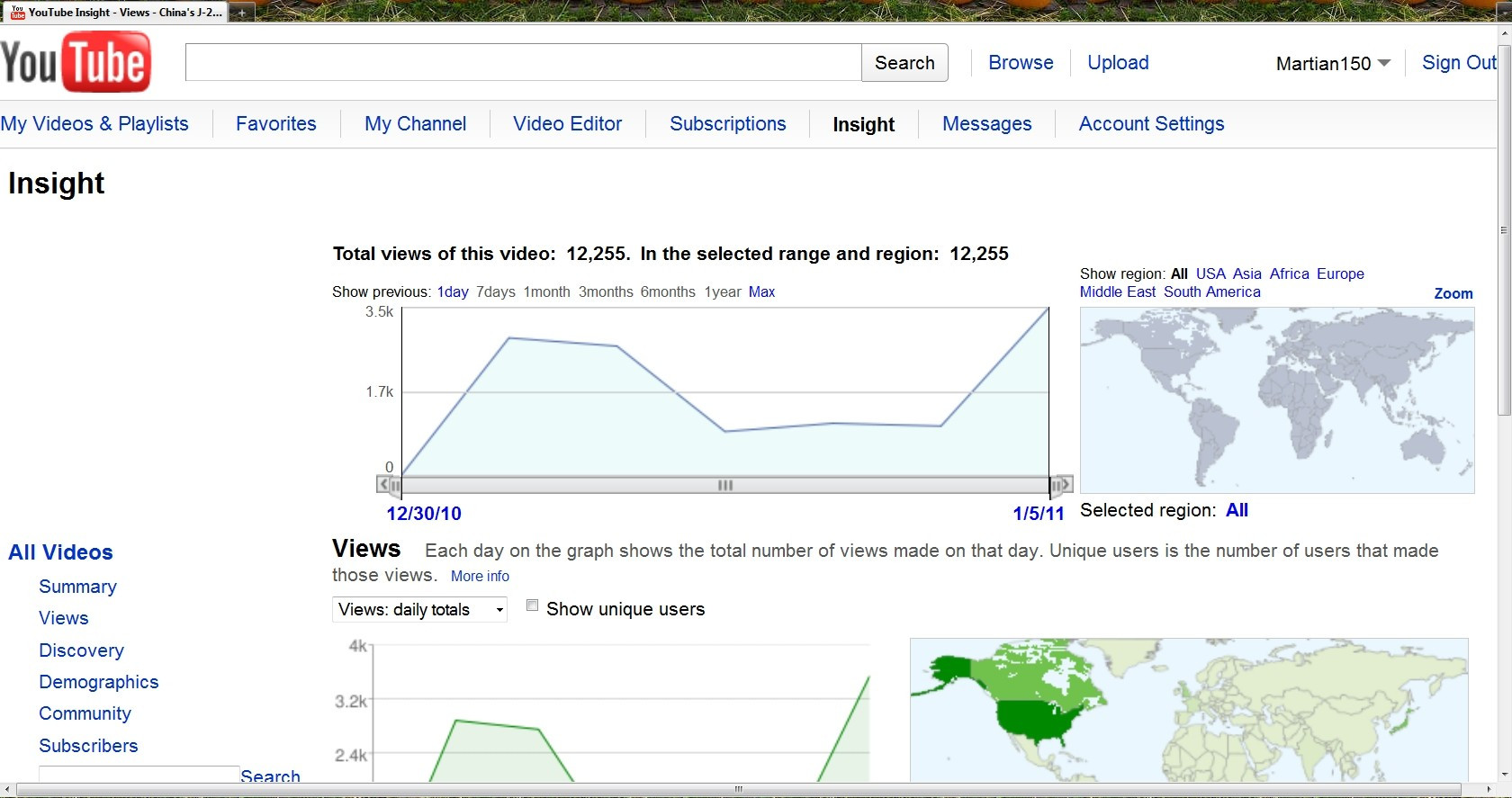The width and height of the screenshot is (1512, 798).
Task: Switch to Video Editor tab
Action: (568, 124)
